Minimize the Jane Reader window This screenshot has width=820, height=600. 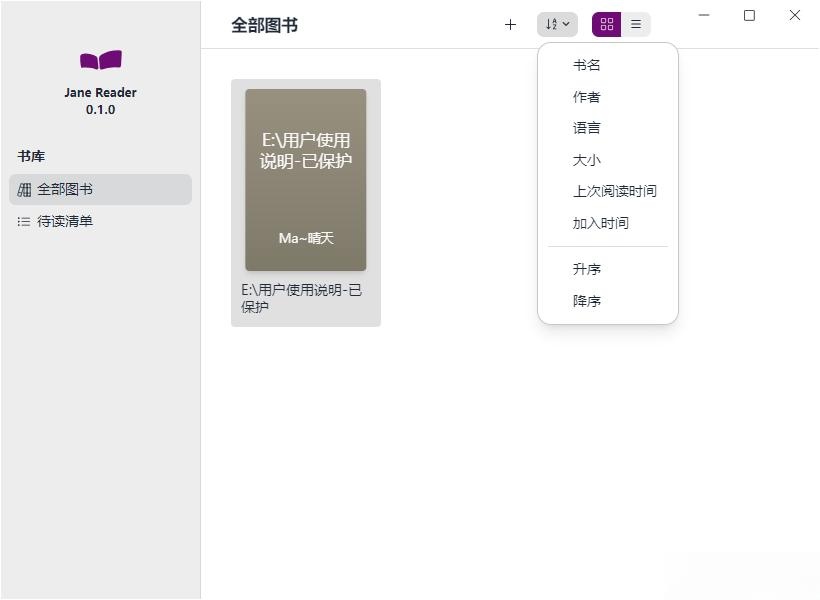[x=704, y=15]
